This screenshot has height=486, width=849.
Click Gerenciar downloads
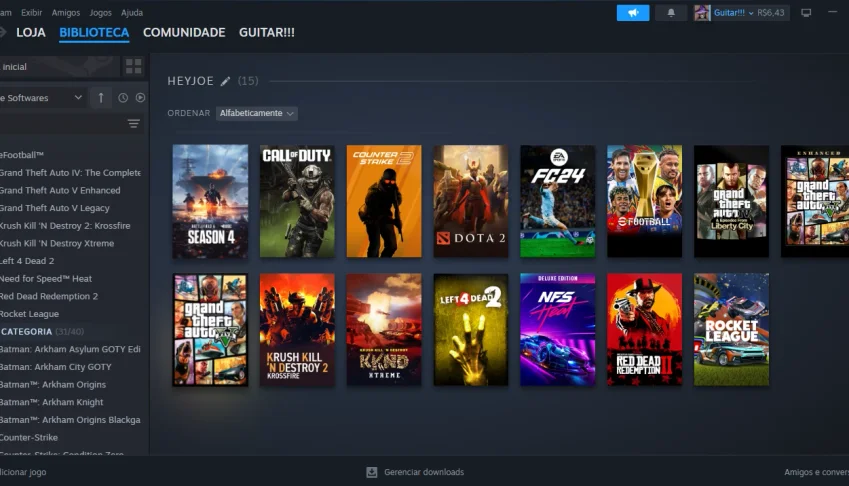pyautogui.click(x=424, y=472)
